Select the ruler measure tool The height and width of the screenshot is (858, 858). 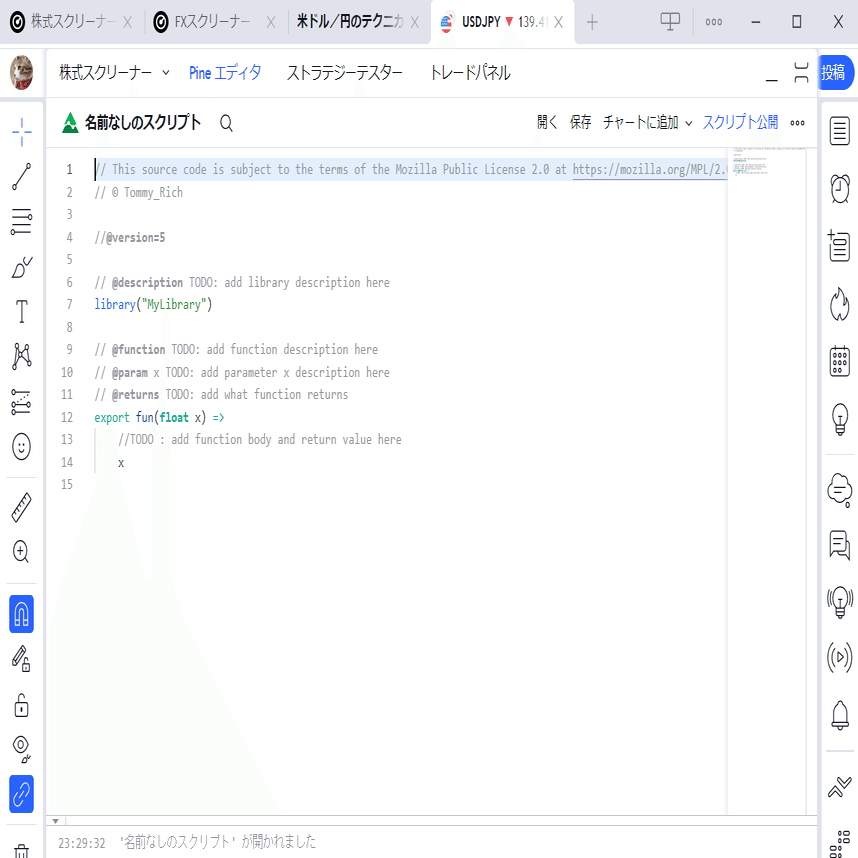coord(21,507)
